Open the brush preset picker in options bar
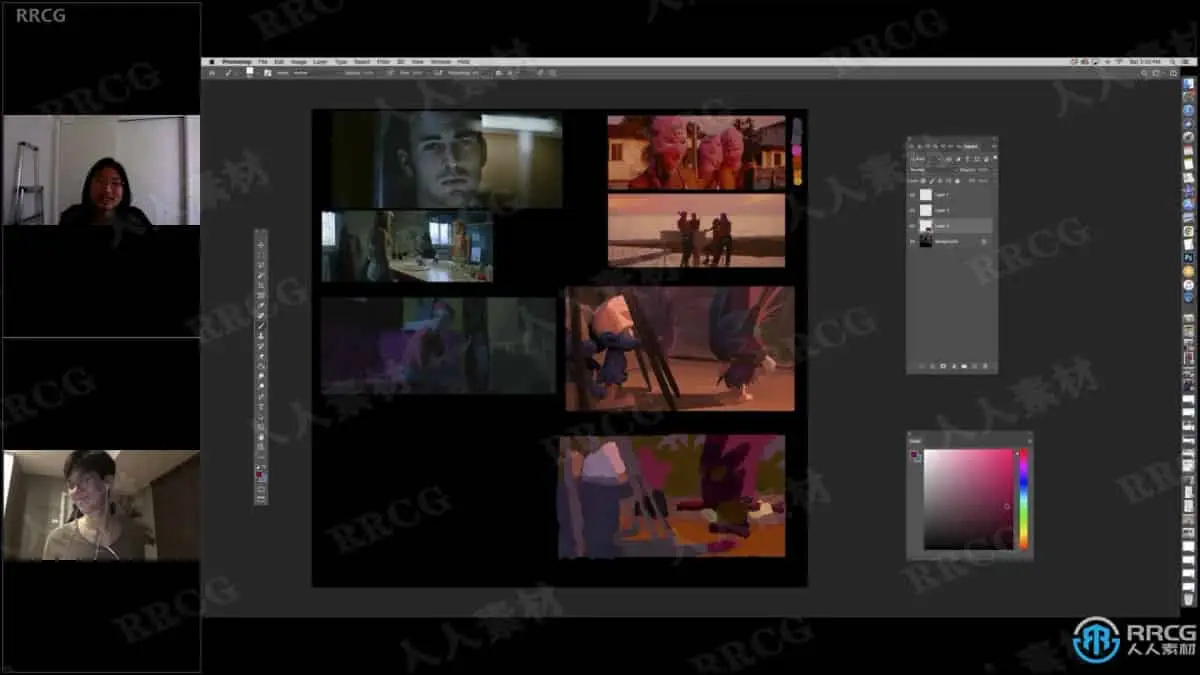Screen dimensions: 1200x675 coord(250,73)
